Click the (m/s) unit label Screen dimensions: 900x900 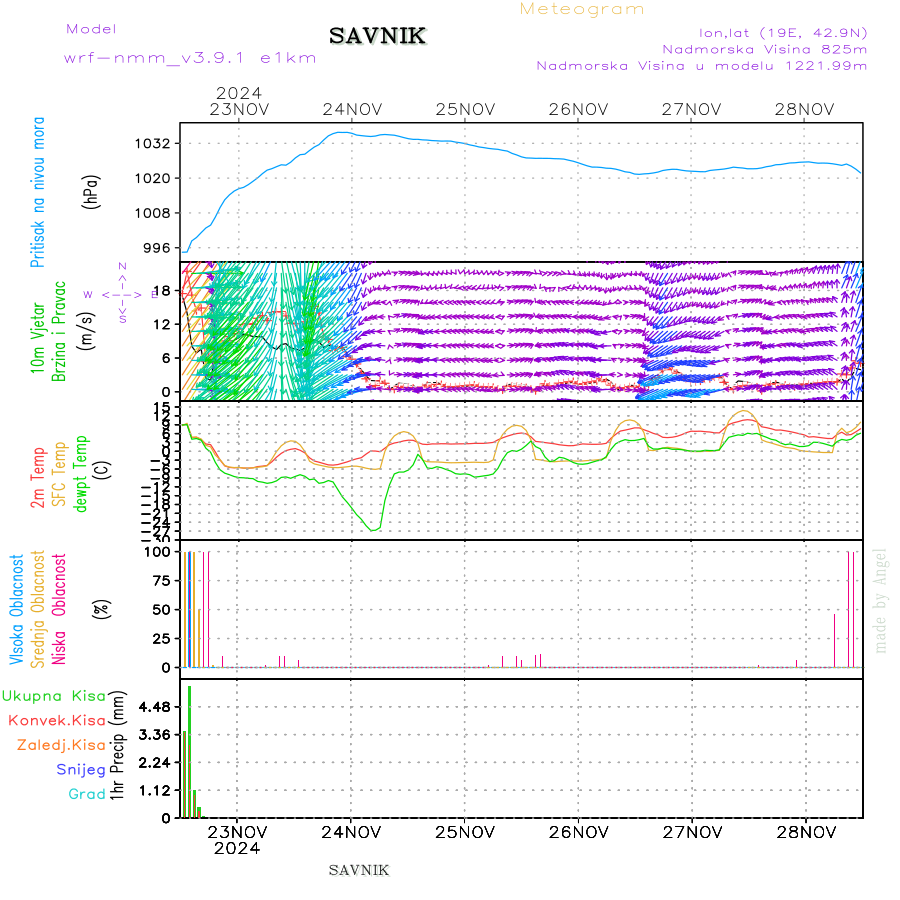[87, 331]
